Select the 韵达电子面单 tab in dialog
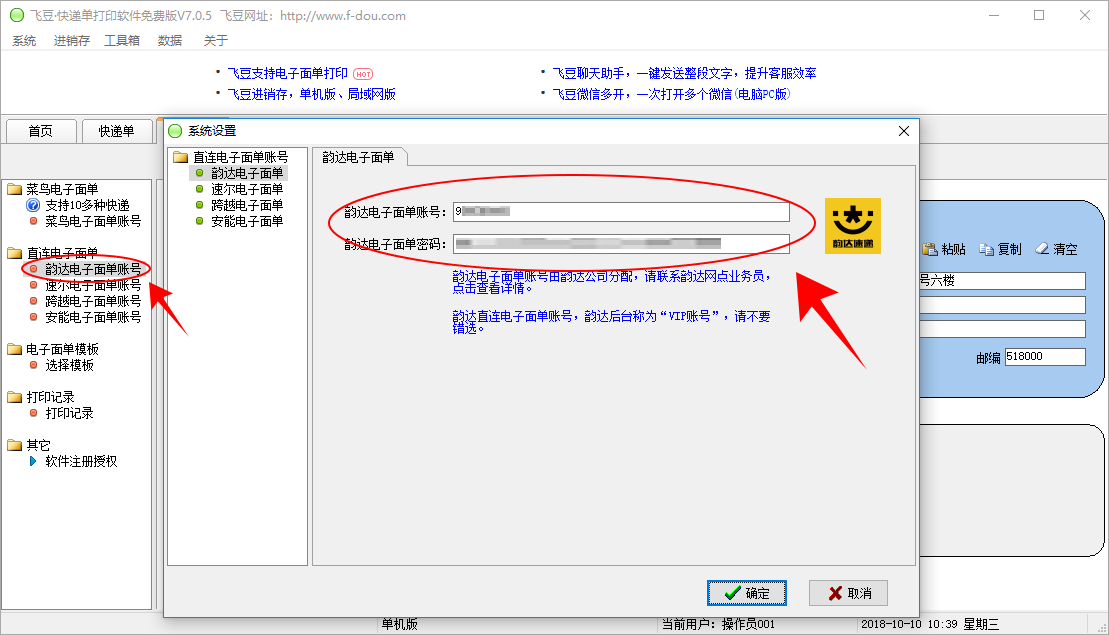1109x635 pixels. [359, 157]
